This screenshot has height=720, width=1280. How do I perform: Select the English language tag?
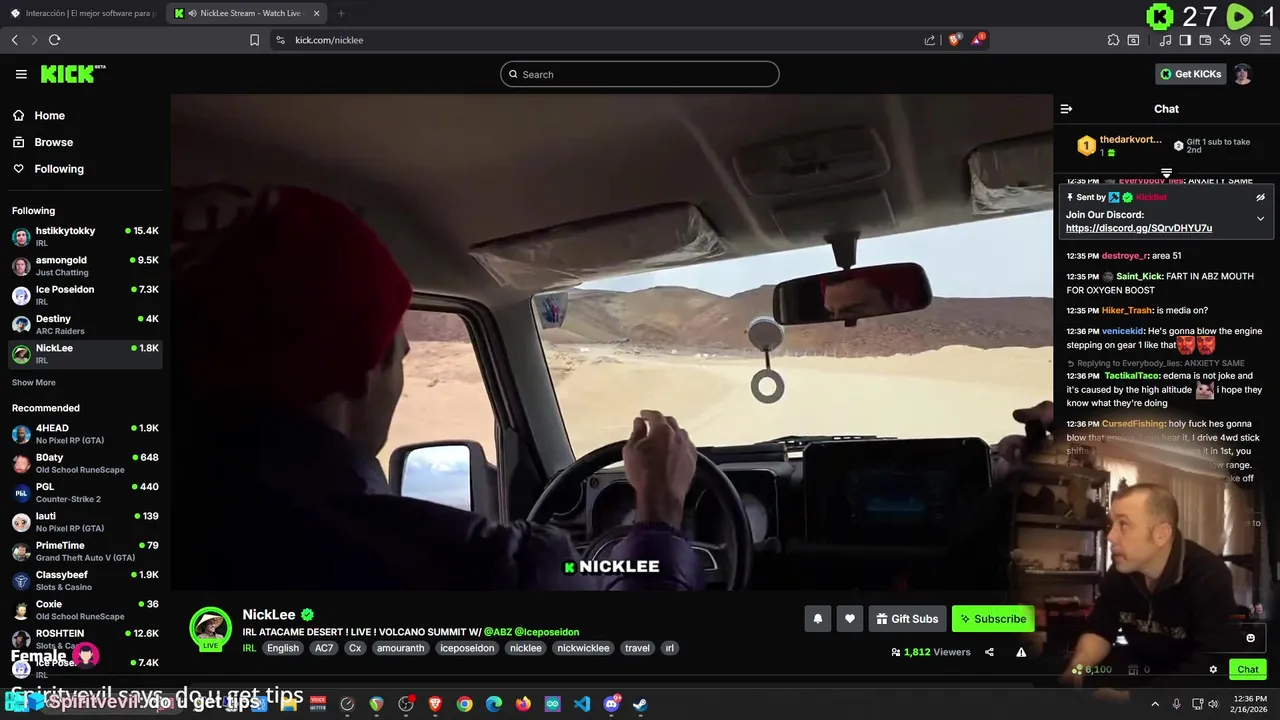tap(283, 648)
